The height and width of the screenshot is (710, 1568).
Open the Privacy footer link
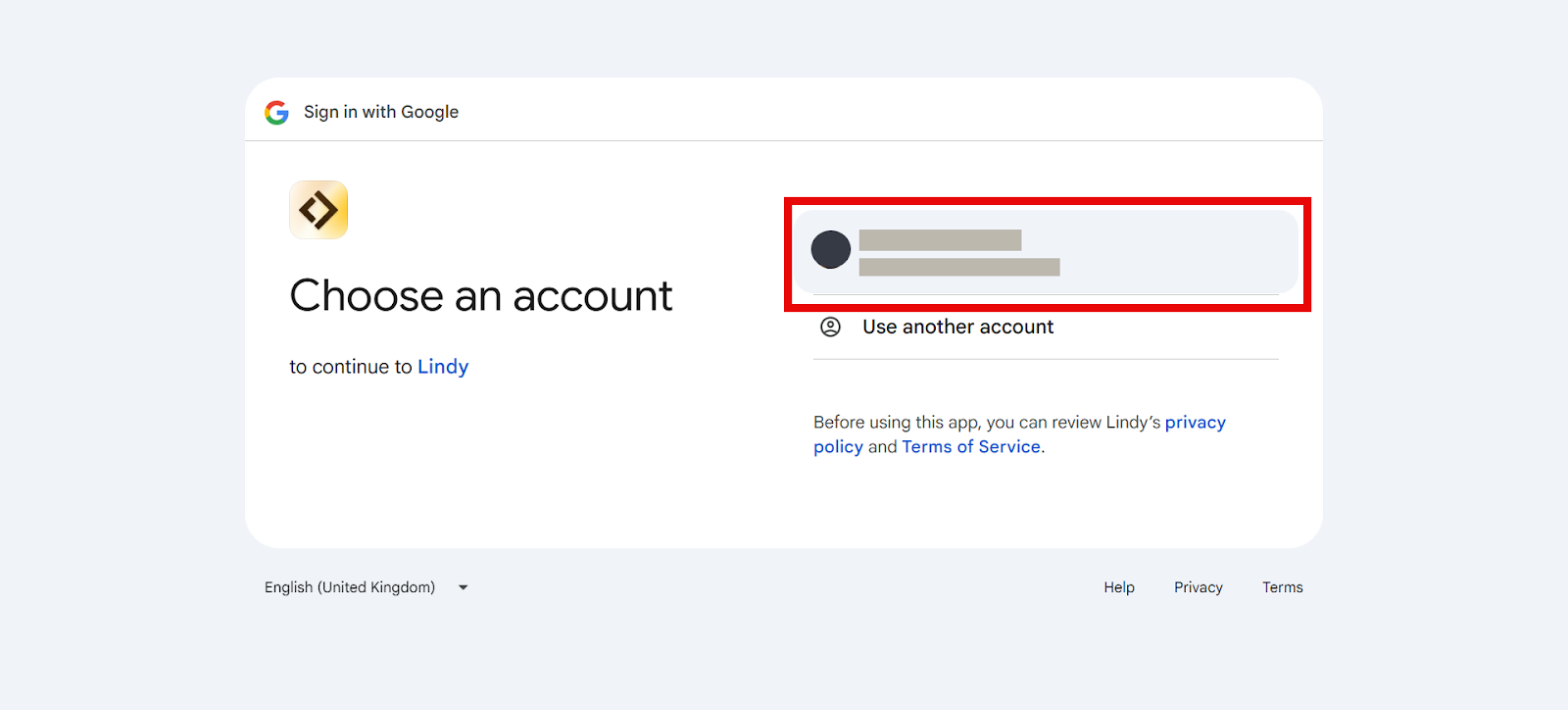coord(1199,587)
